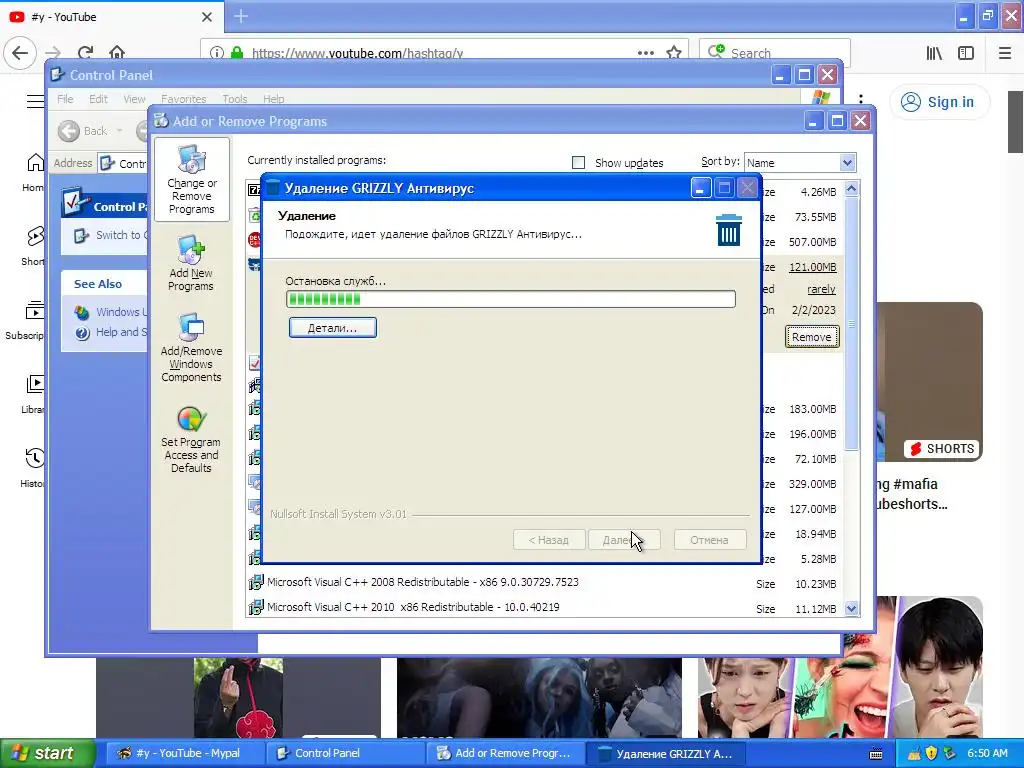Open YouTube Library sidebar icon
Viewport: 1024px width, 768px height.
point(35,384)
